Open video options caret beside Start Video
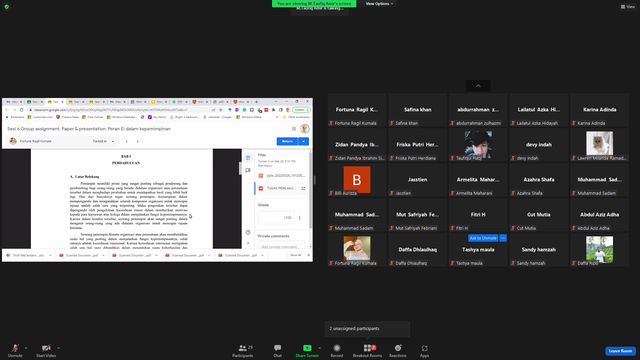The height and width of the screenshot is (360, 640). pyautogui.click(x=58, y=348)
